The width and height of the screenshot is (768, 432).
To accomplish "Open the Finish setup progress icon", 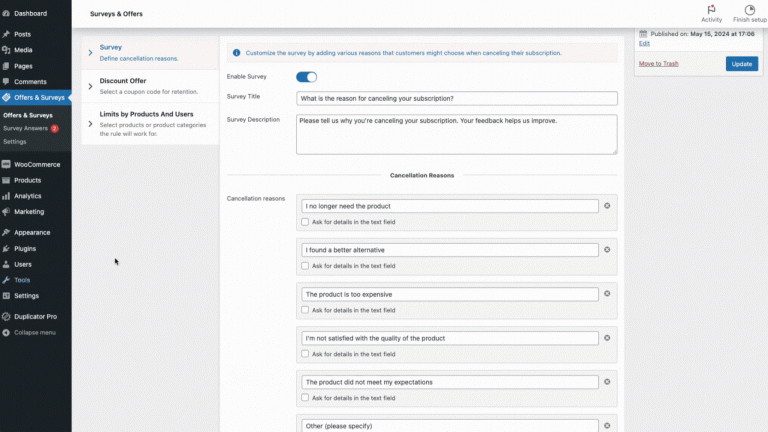I will coord(749,9).
